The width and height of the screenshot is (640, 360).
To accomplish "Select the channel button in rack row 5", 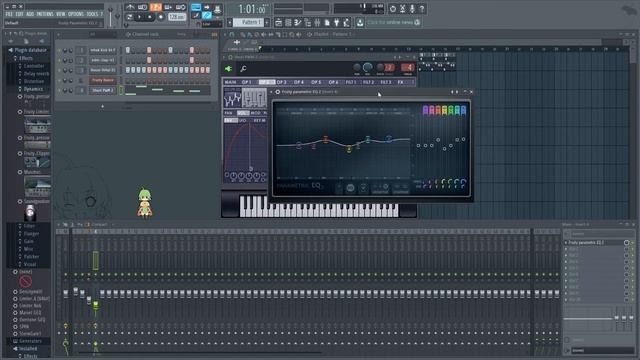I will pos(103,91).
